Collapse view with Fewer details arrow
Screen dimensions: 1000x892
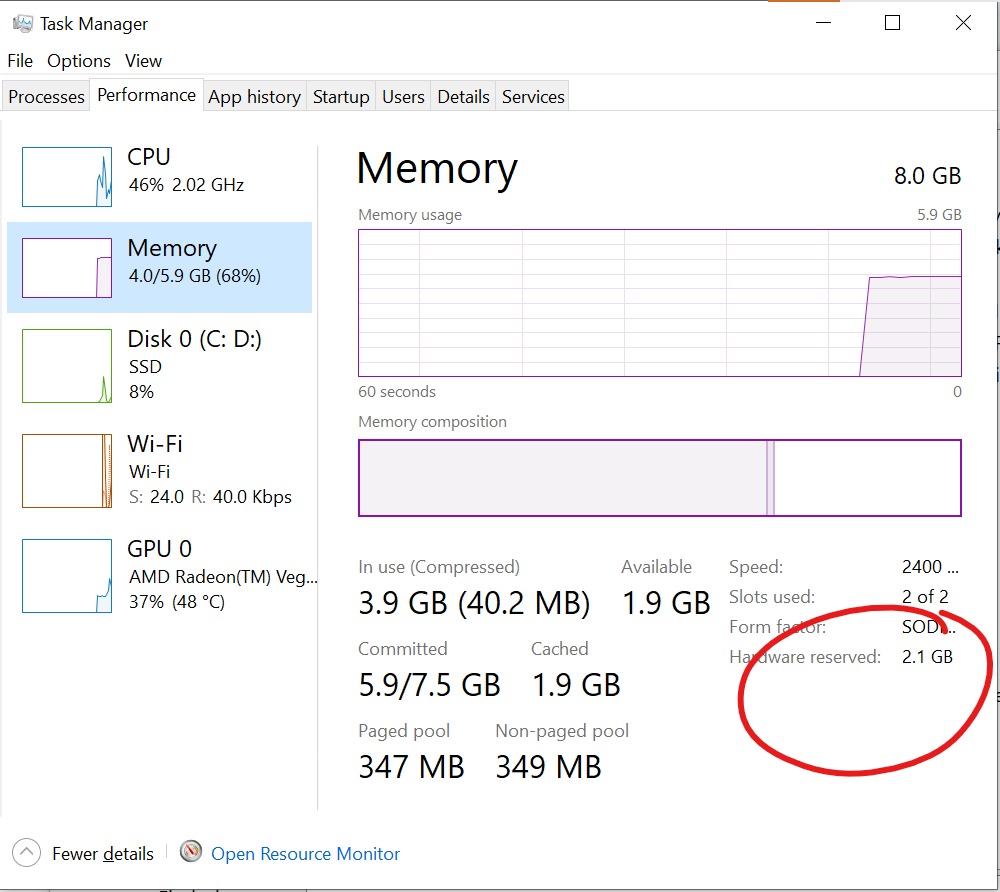(x=26, y=852)
